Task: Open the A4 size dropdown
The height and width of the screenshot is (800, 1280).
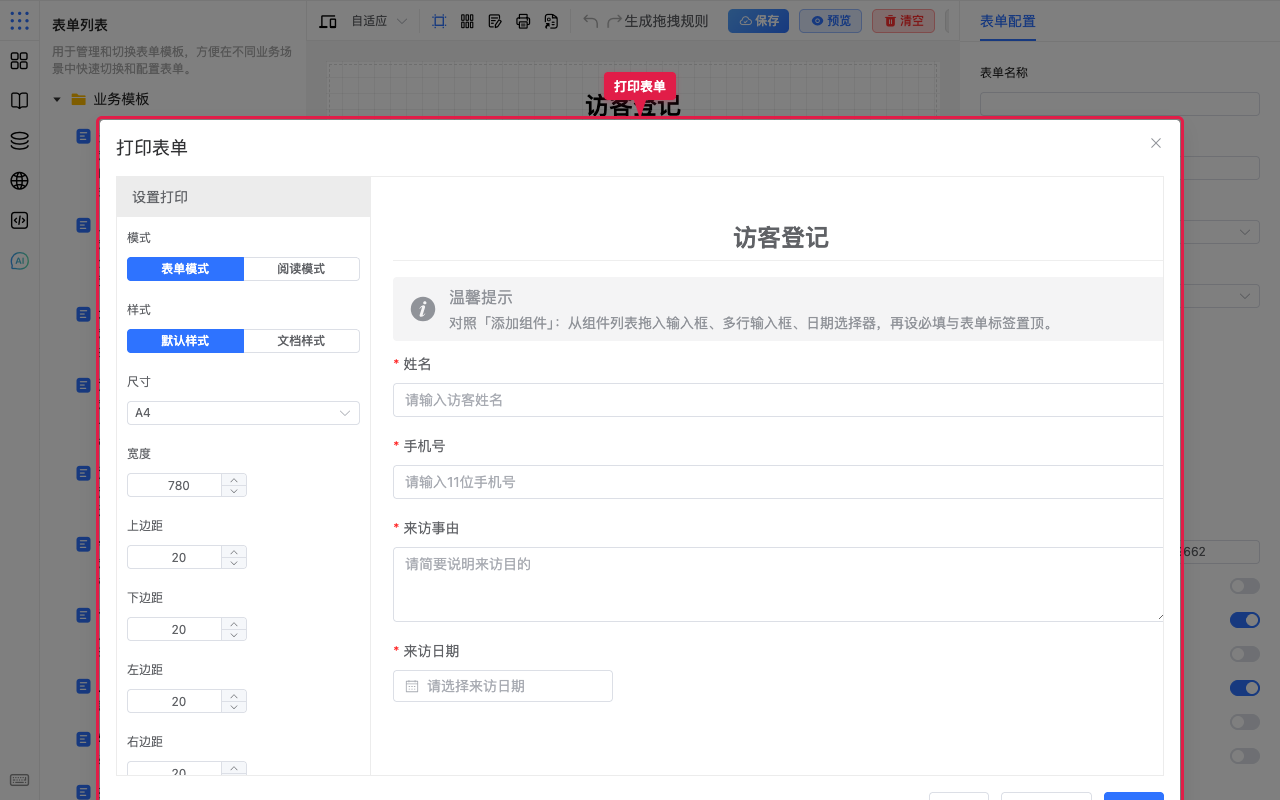Action: (x=243, y=413)
